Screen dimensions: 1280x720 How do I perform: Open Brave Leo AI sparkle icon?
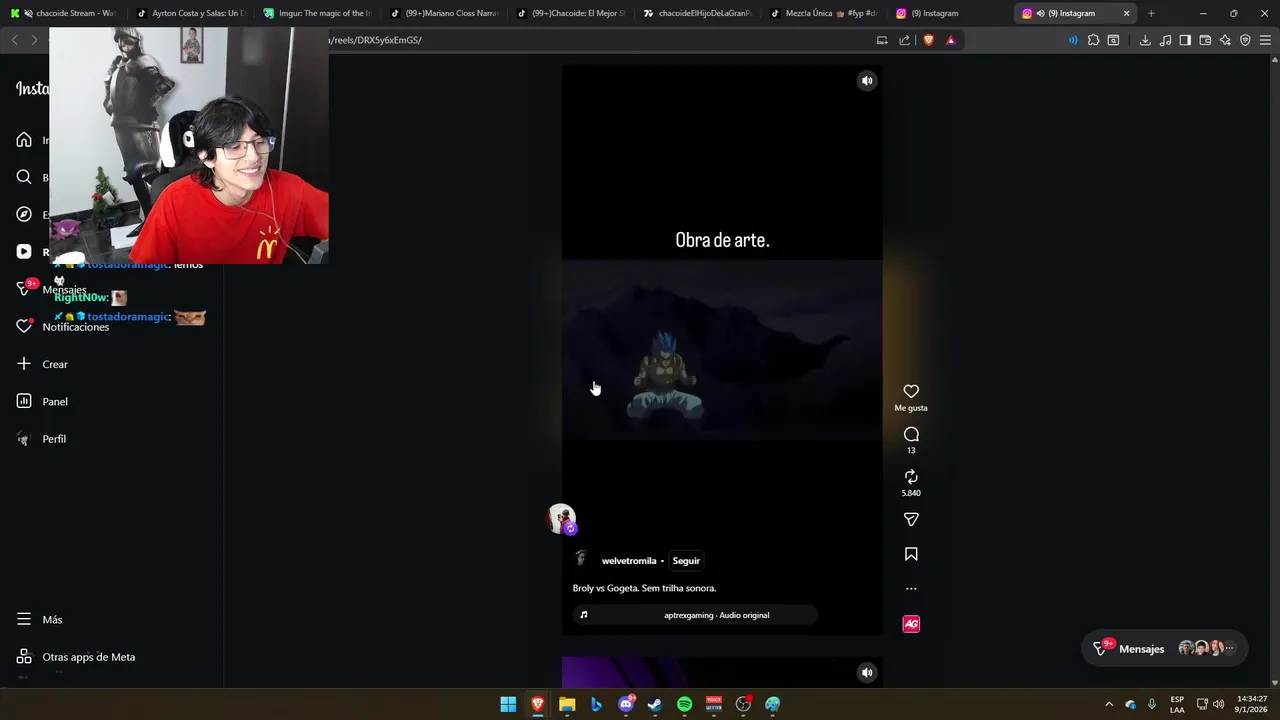[1225, 40]
